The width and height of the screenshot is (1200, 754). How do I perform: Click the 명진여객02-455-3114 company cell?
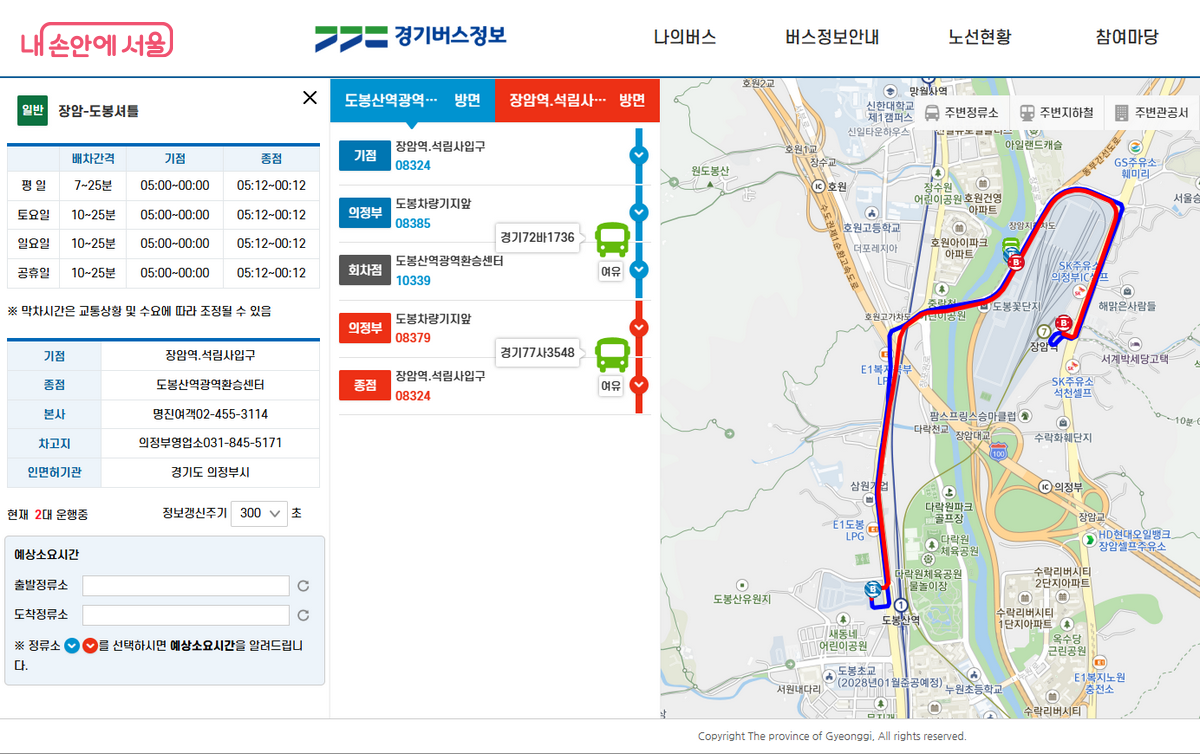click(211, 414)
